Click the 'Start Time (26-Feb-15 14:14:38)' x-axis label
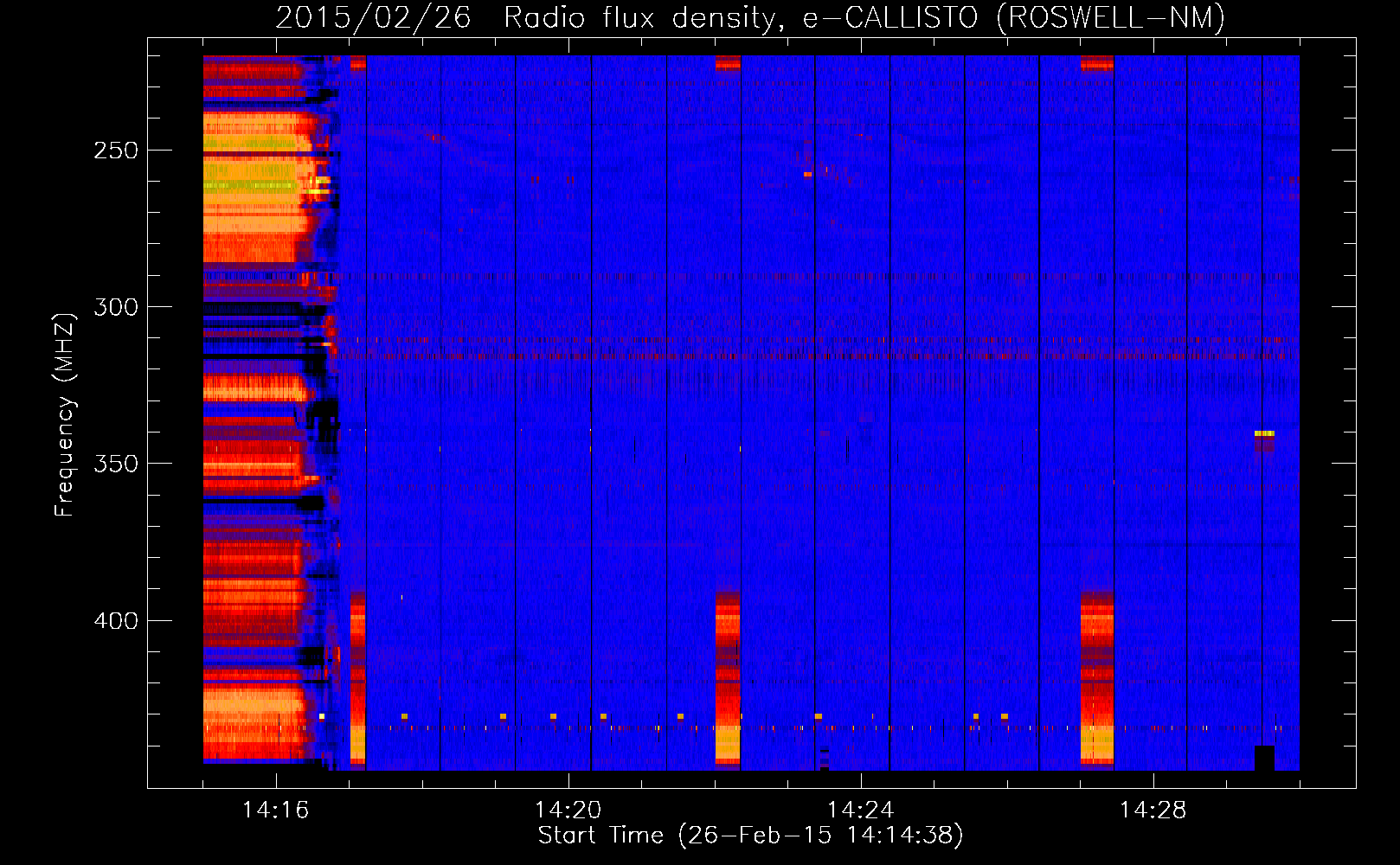The image size is (1400, 865). [750, 836]
